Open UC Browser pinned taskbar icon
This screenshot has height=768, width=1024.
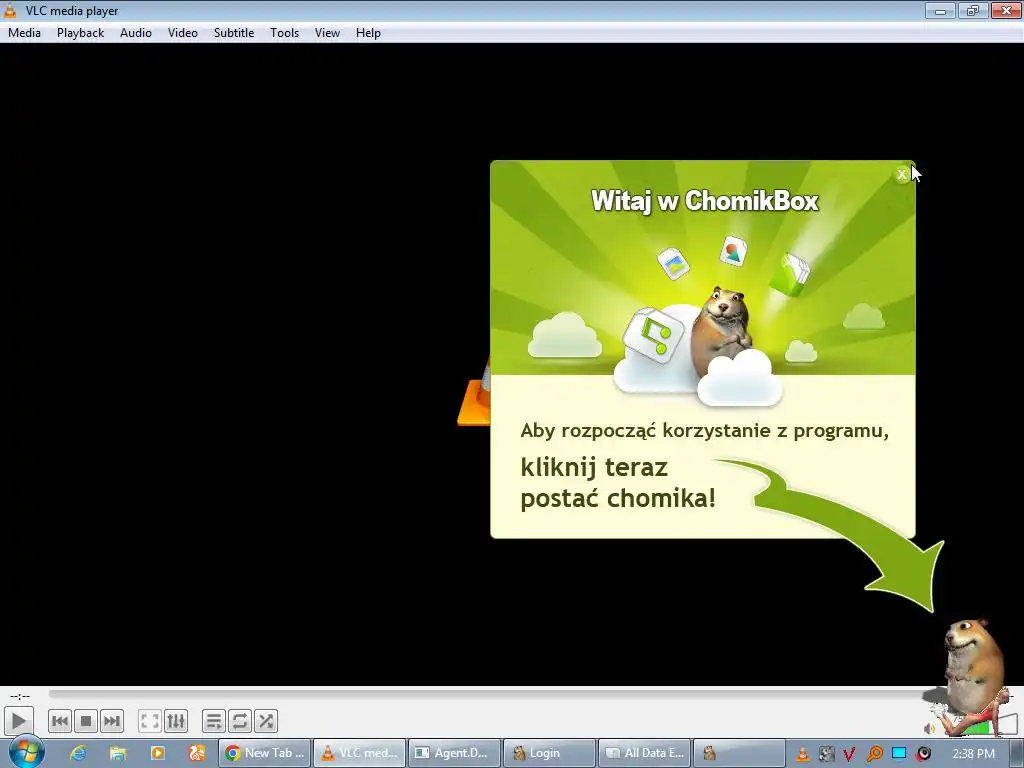pyautogui.click(x=197, y=753)
